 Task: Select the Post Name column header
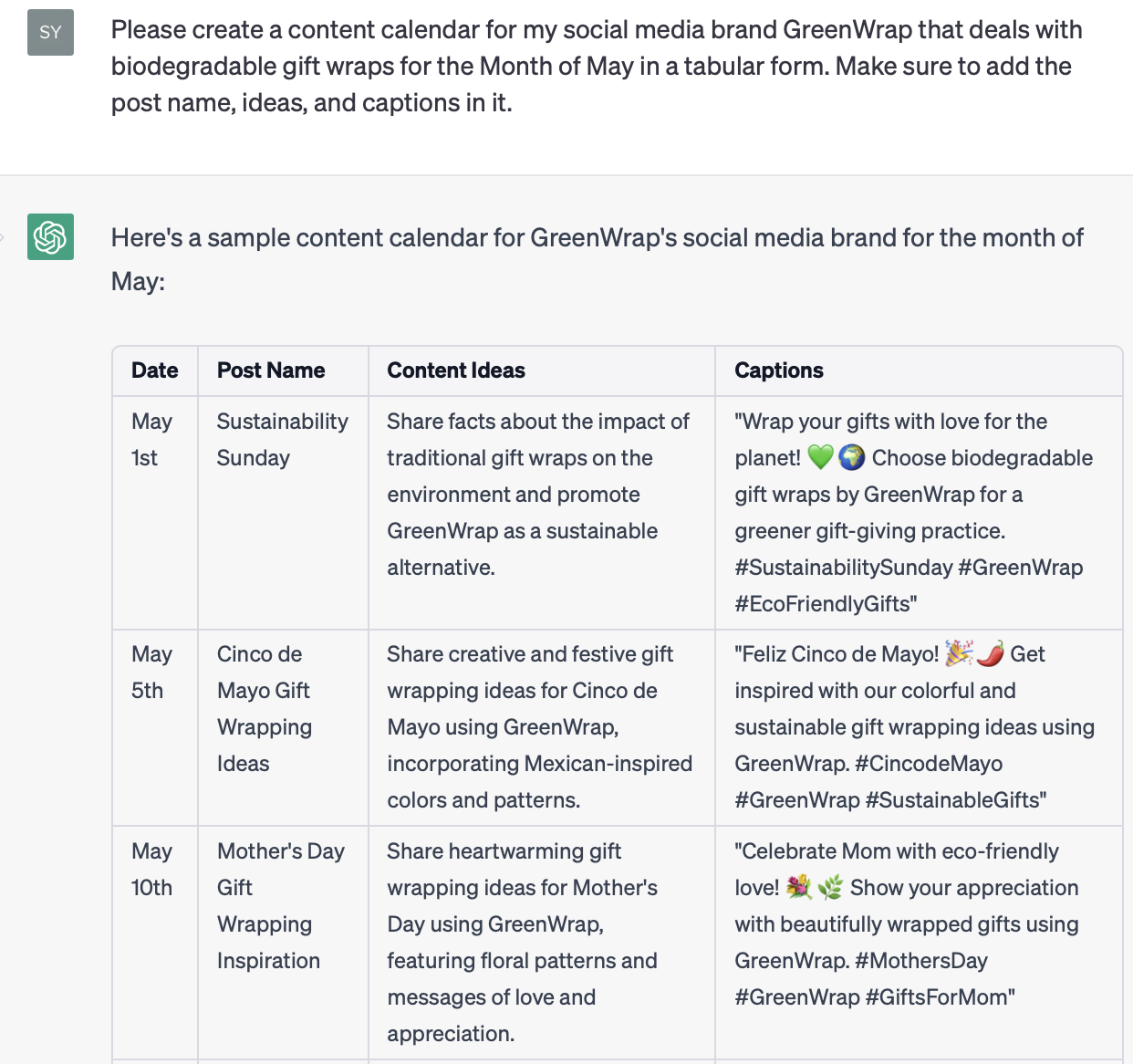point(271,370)
